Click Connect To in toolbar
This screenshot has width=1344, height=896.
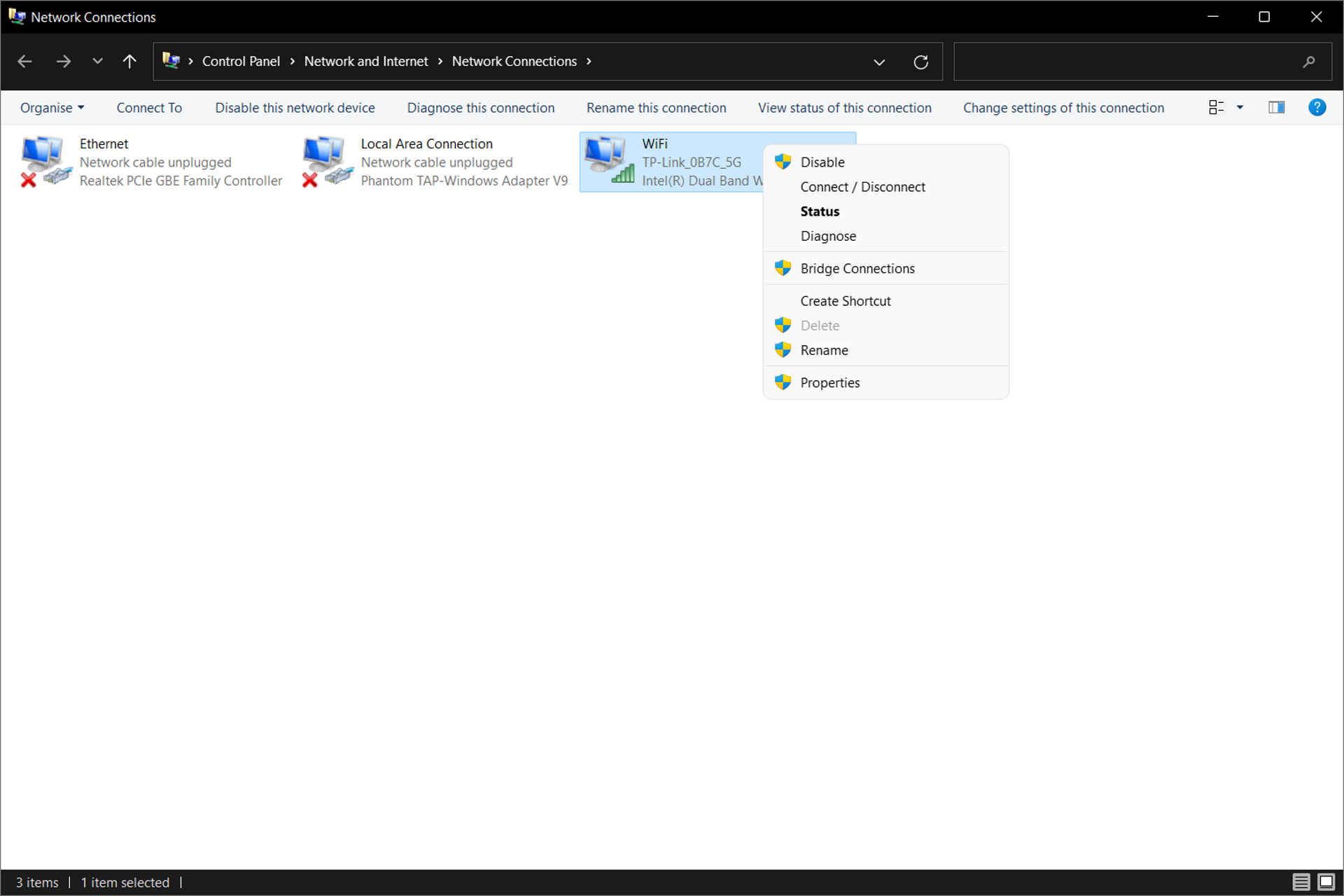click(x=149, y=108)
